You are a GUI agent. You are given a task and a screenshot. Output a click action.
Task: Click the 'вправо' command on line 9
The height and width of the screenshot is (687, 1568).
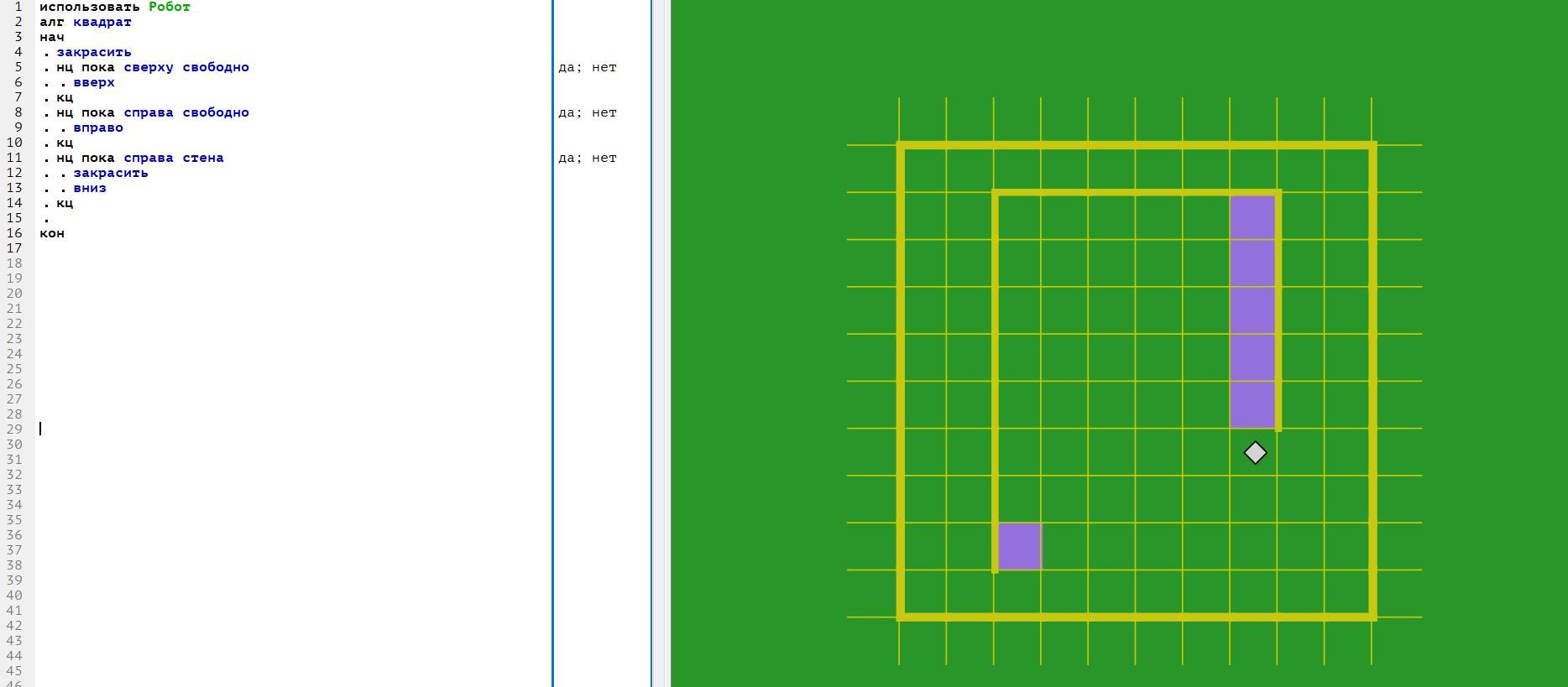point(98,128)
